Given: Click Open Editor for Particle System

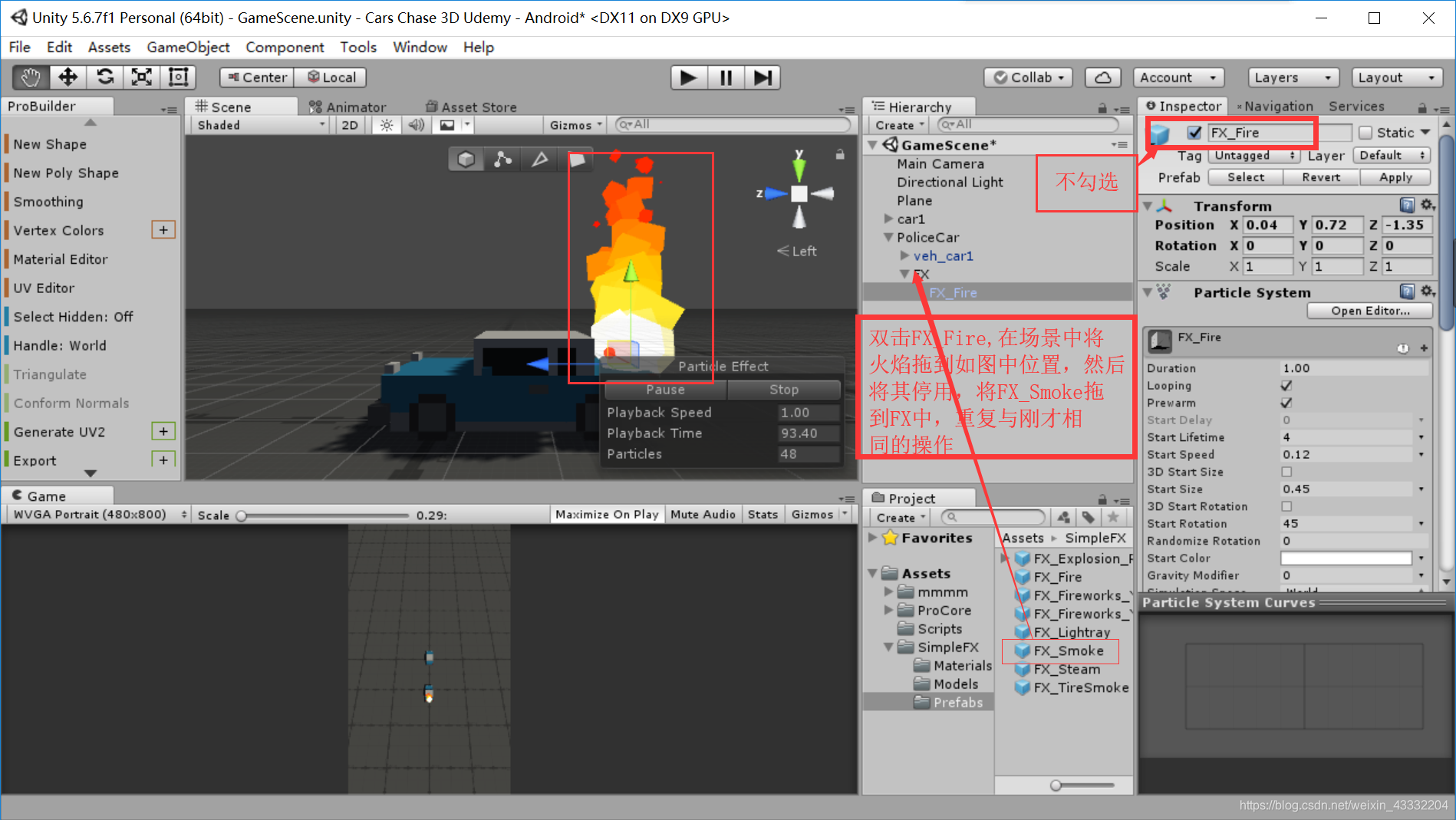Looking at the screenshot, I should [x=1370, y=311].
